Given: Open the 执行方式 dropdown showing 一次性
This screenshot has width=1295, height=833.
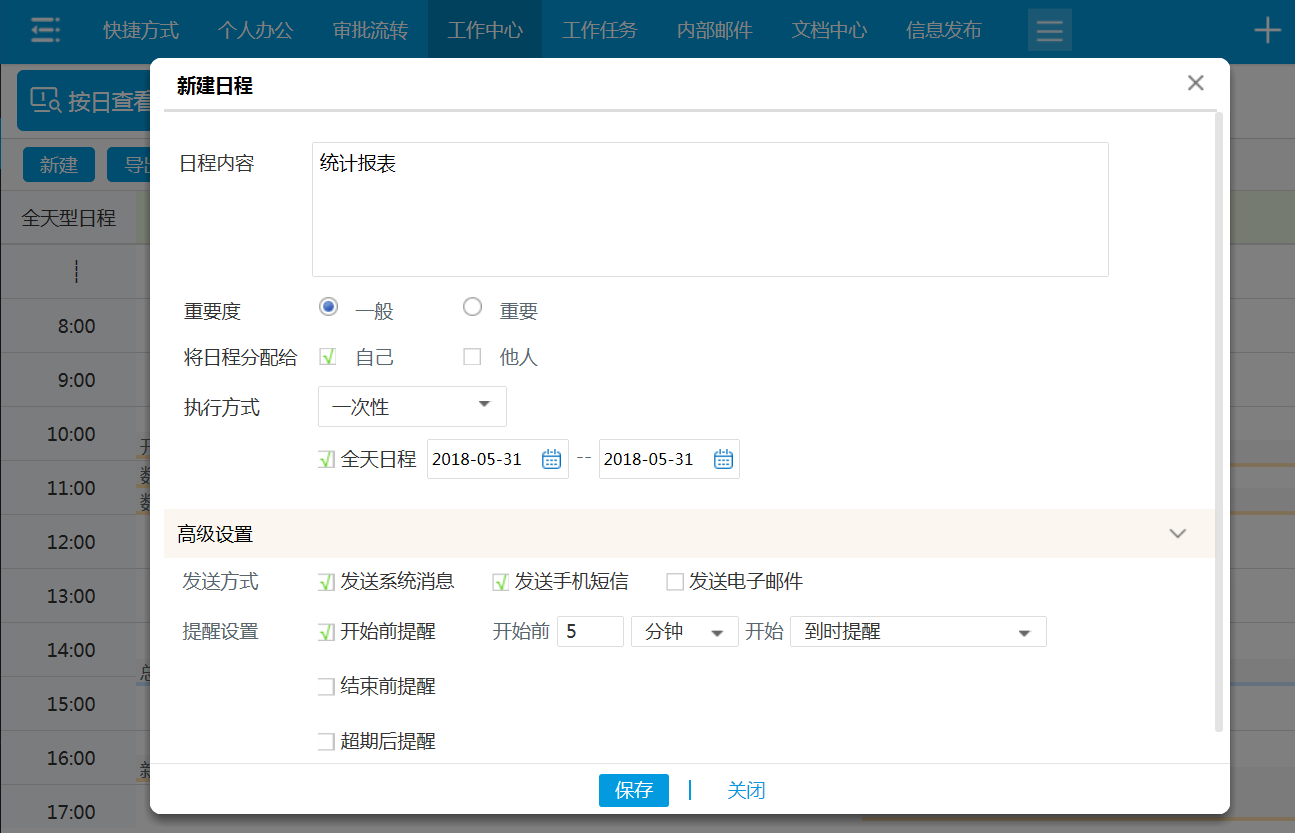Looking at the screenshot, I should click(411, 406).
